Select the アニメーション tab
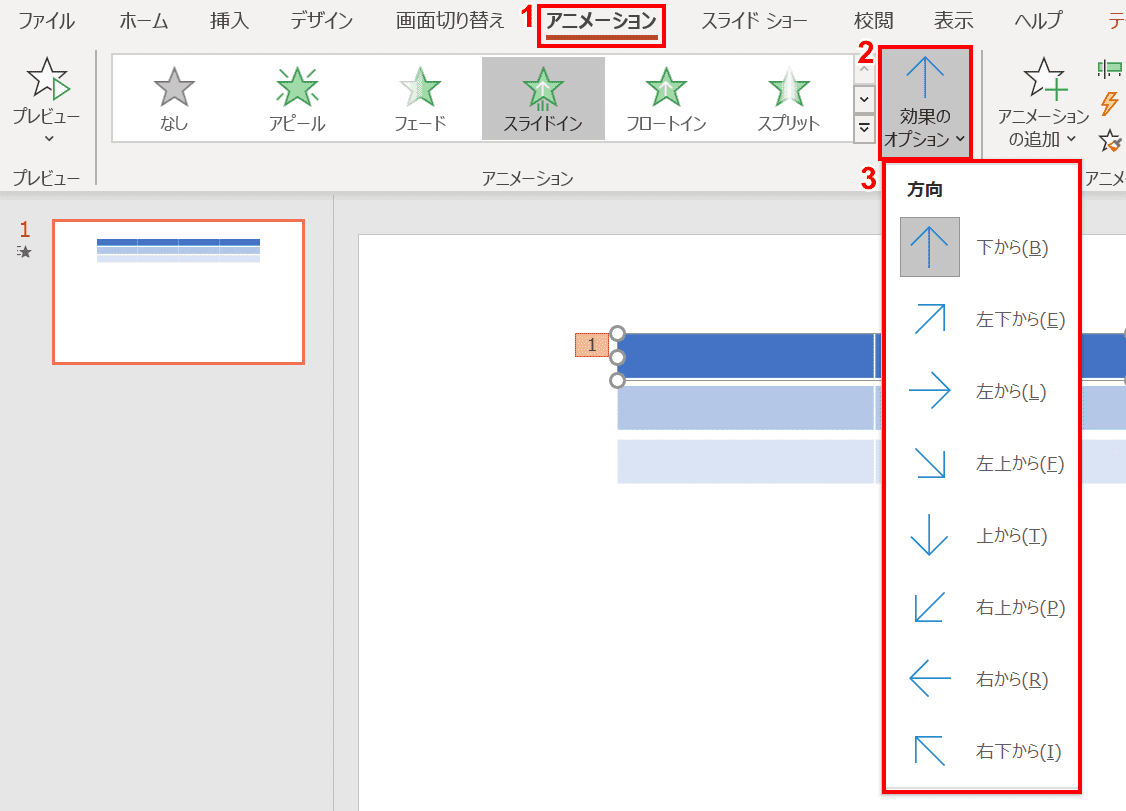Image resolution: width=1126 pixels, height=811 pixels. point(602,21)
